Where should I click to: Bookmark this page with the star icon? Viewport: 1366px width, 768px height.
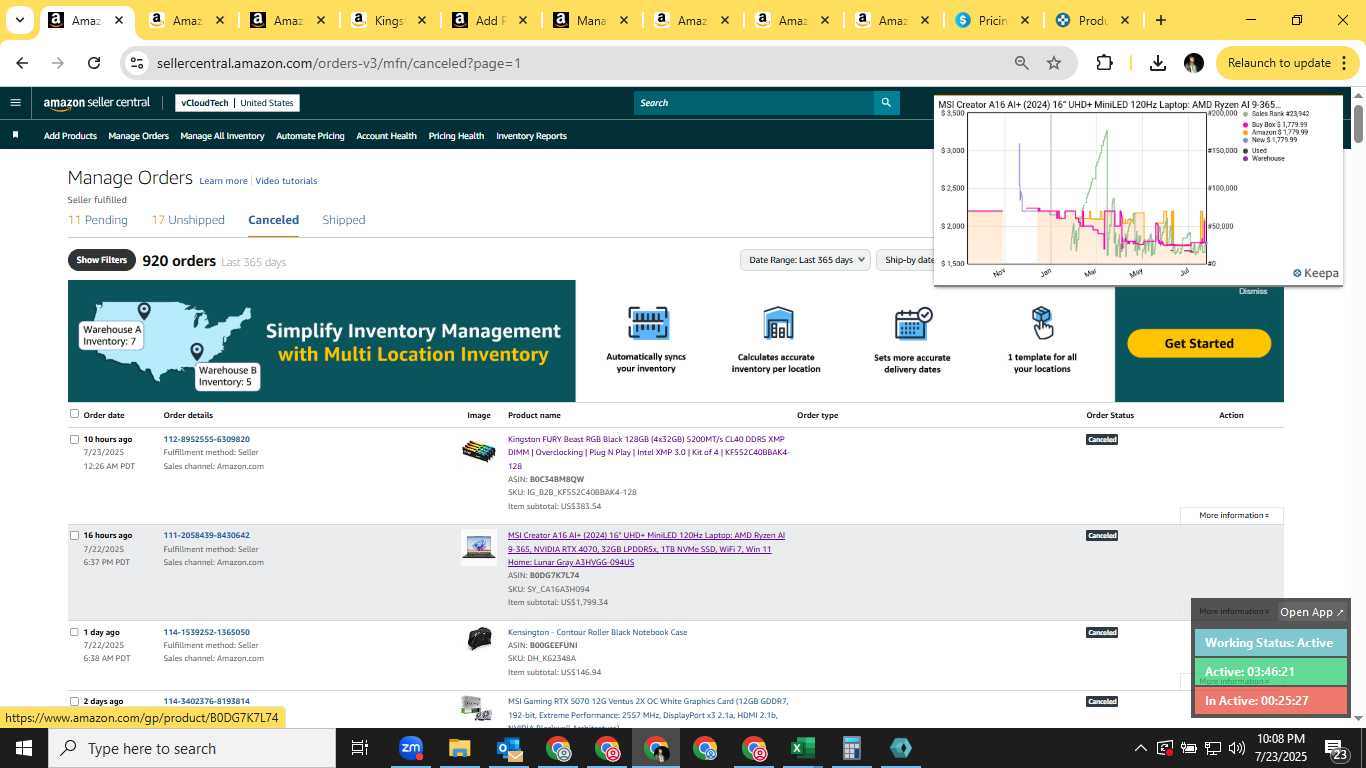(1054, 63)
